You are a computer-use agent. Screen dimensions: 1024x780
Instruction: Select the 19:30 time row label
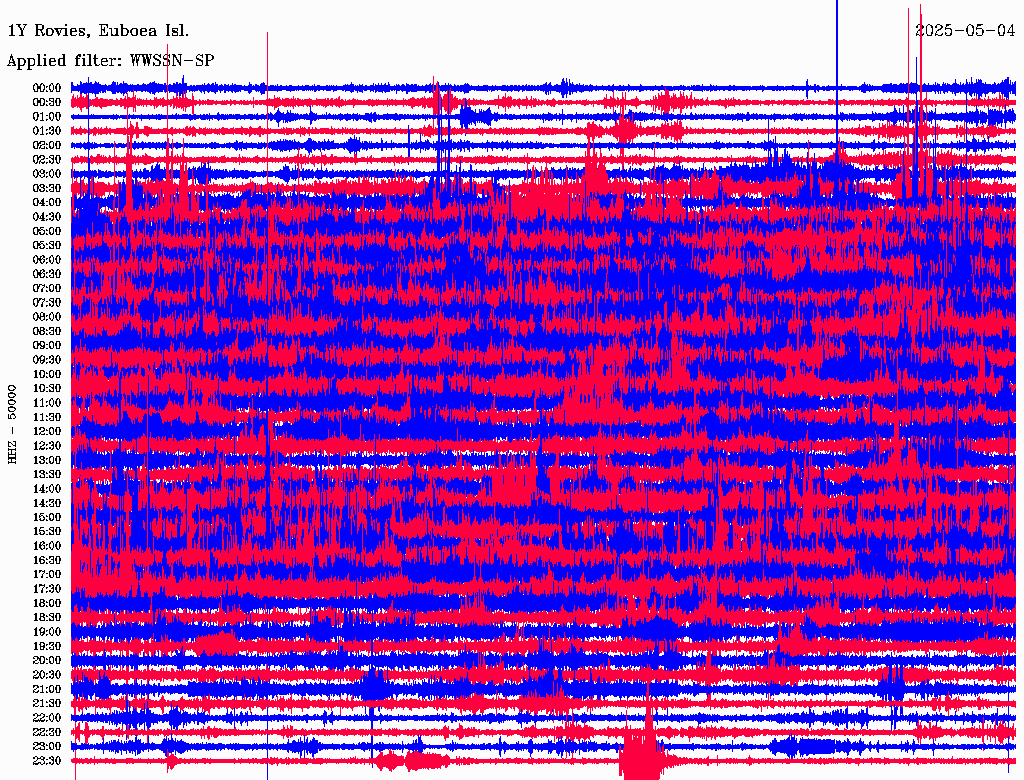(x=47, y=646)
